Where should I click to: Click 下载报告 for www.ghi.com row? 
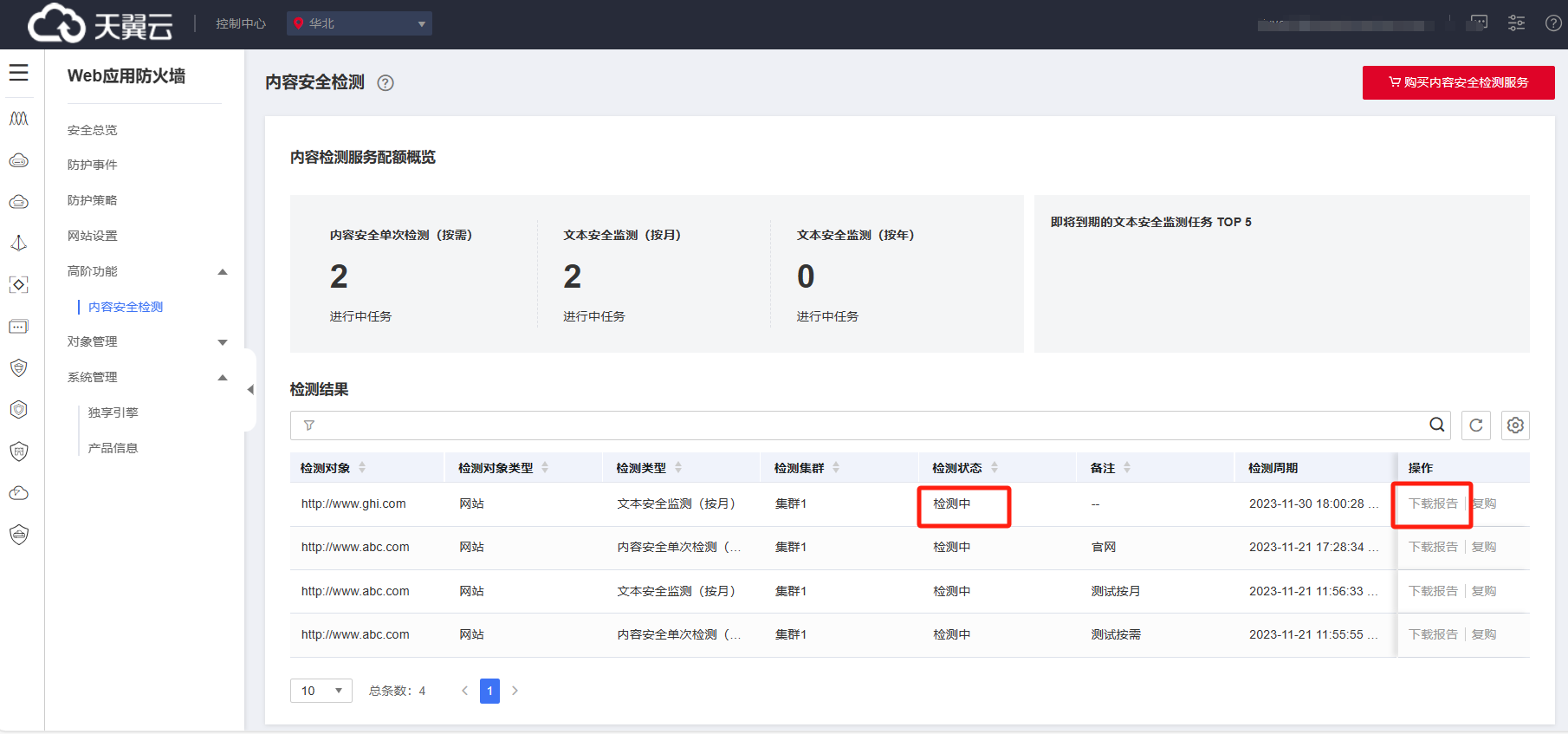click(1433, 503)
